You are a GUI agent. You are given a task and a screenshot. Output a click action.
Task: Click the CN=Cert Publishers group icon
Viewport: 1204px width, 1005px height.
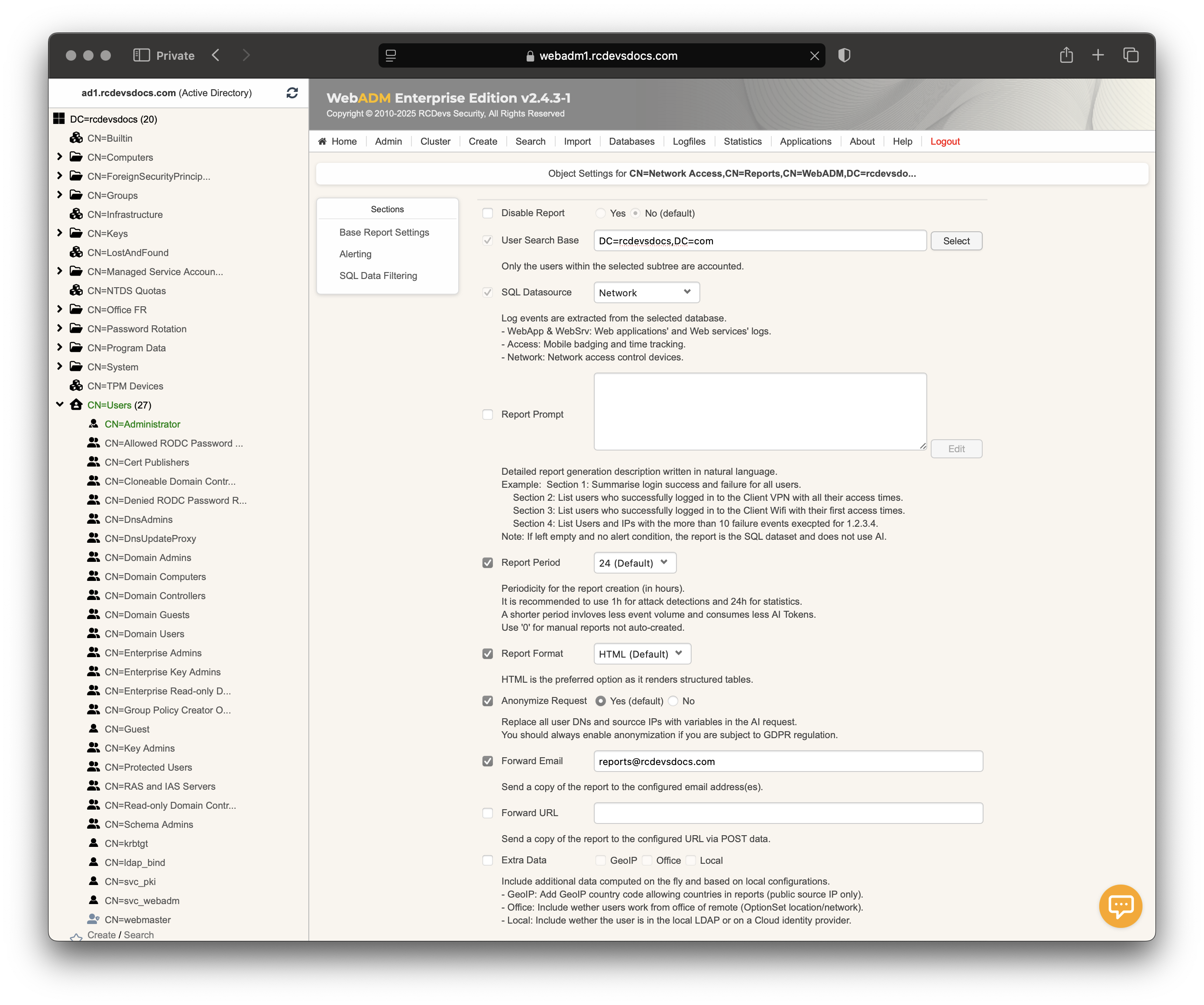tap(94, 461)
